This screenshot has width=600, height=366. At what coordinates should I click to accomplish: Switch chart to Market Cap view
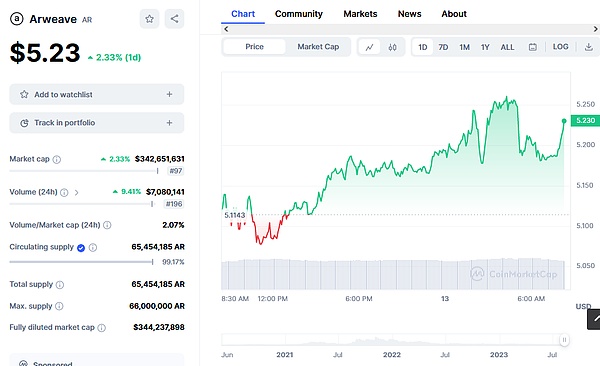tap(318, 47)
